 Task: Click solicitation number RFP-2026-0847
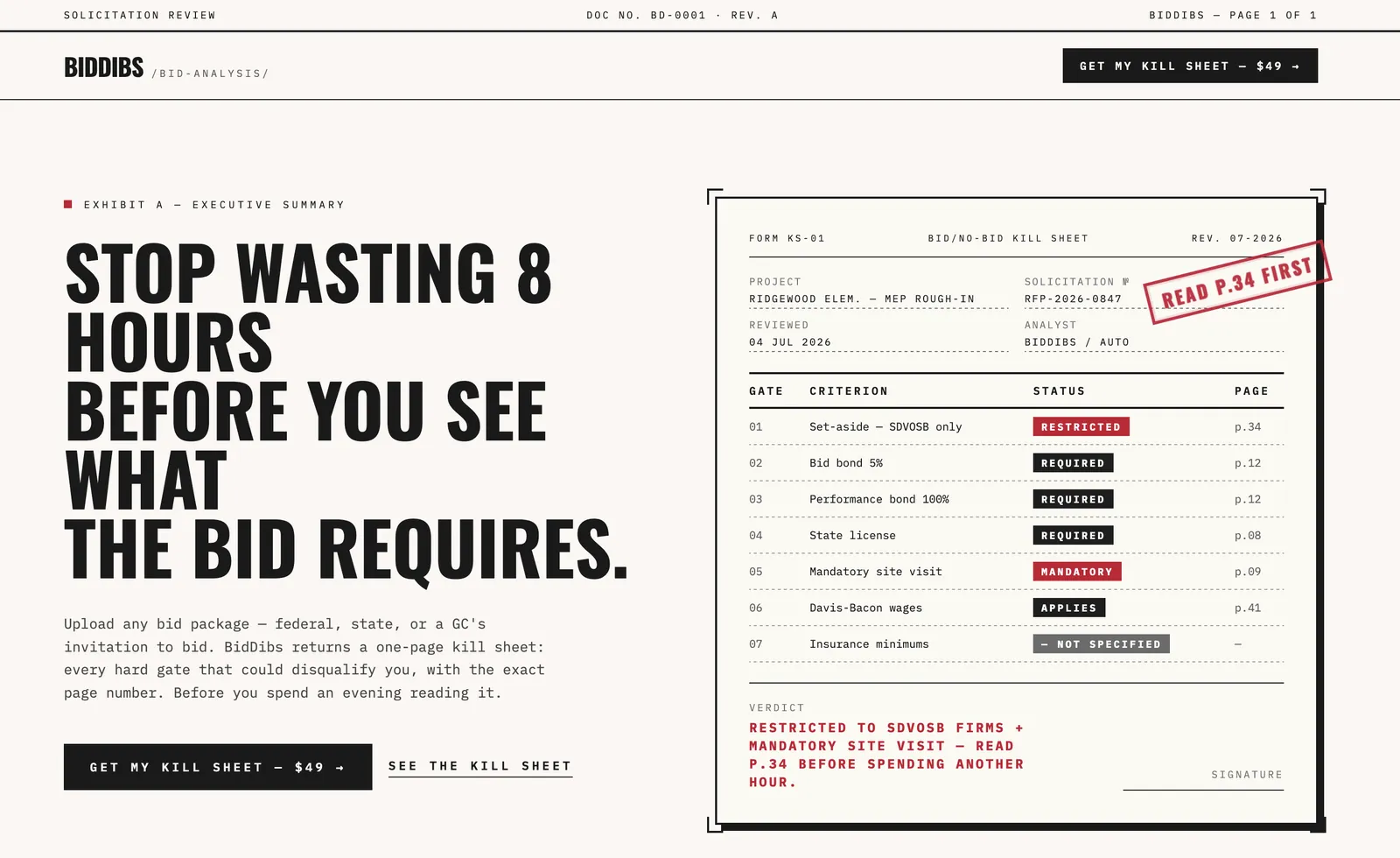(x=1073, y=299)
